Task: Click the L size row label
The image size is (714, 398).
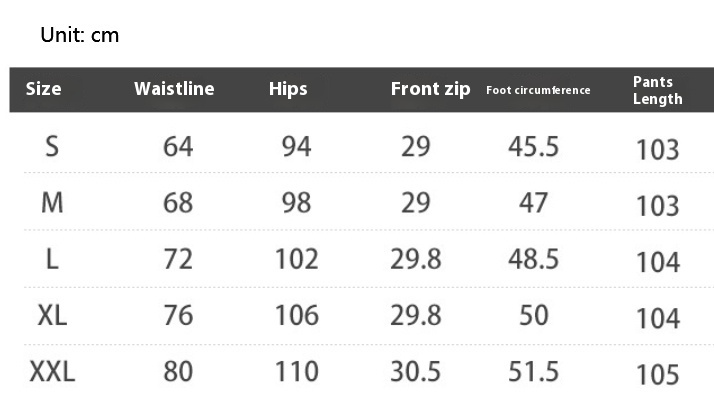Action: coord(52,259)
